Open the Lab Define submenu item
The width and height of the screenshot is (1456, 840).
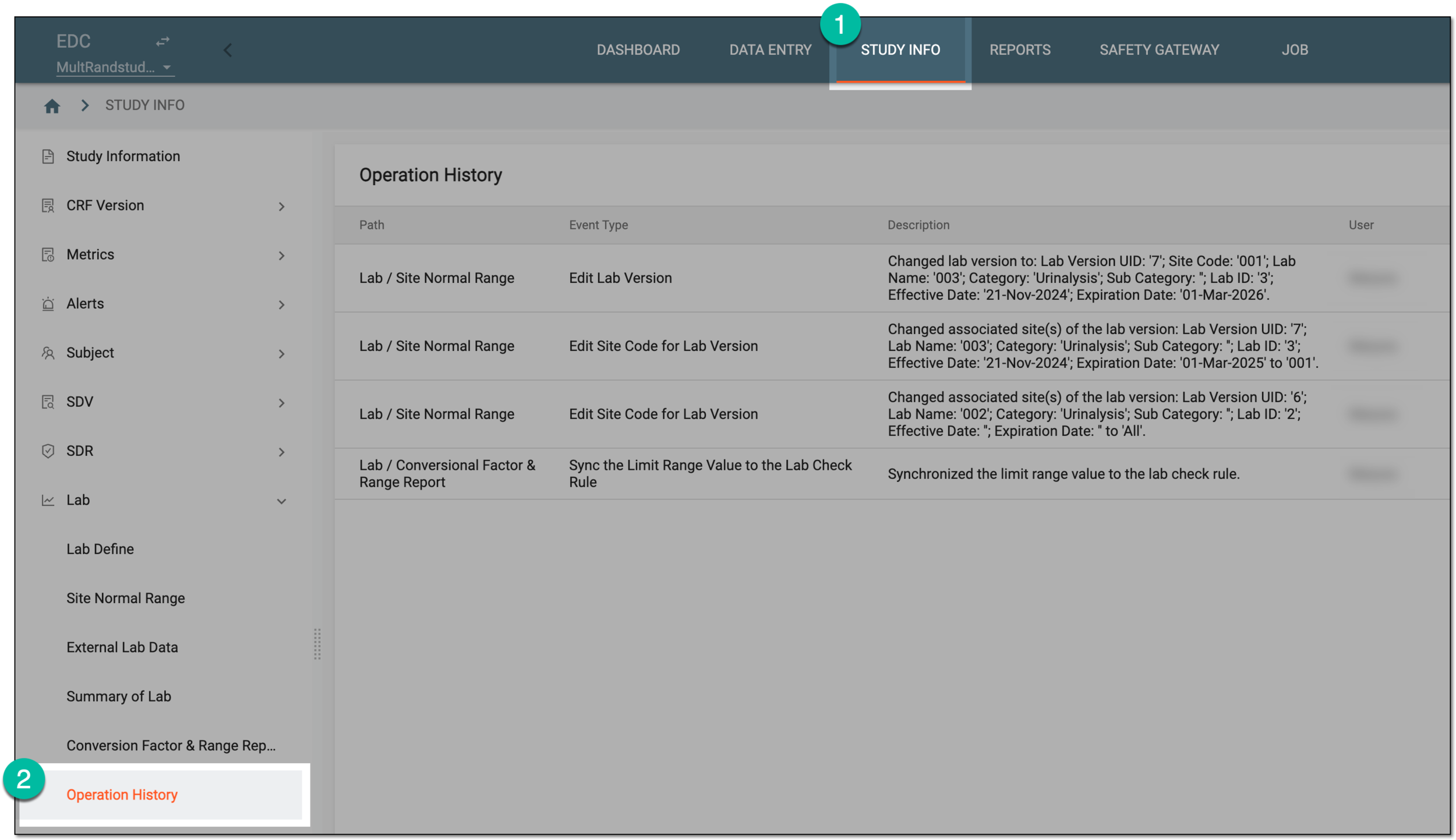100,549
